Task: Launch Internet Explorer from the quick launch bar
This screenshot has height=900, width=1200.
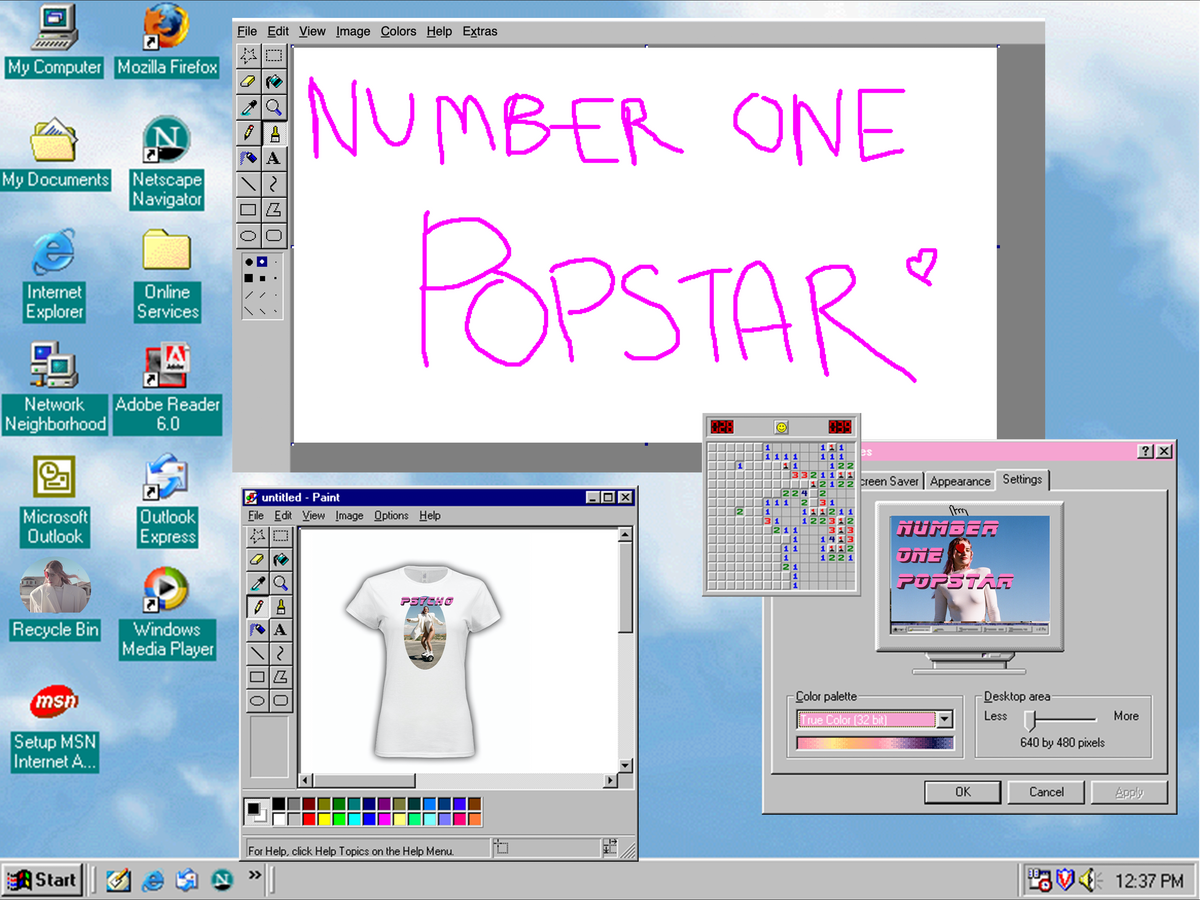Action: [x=153, y=880]
